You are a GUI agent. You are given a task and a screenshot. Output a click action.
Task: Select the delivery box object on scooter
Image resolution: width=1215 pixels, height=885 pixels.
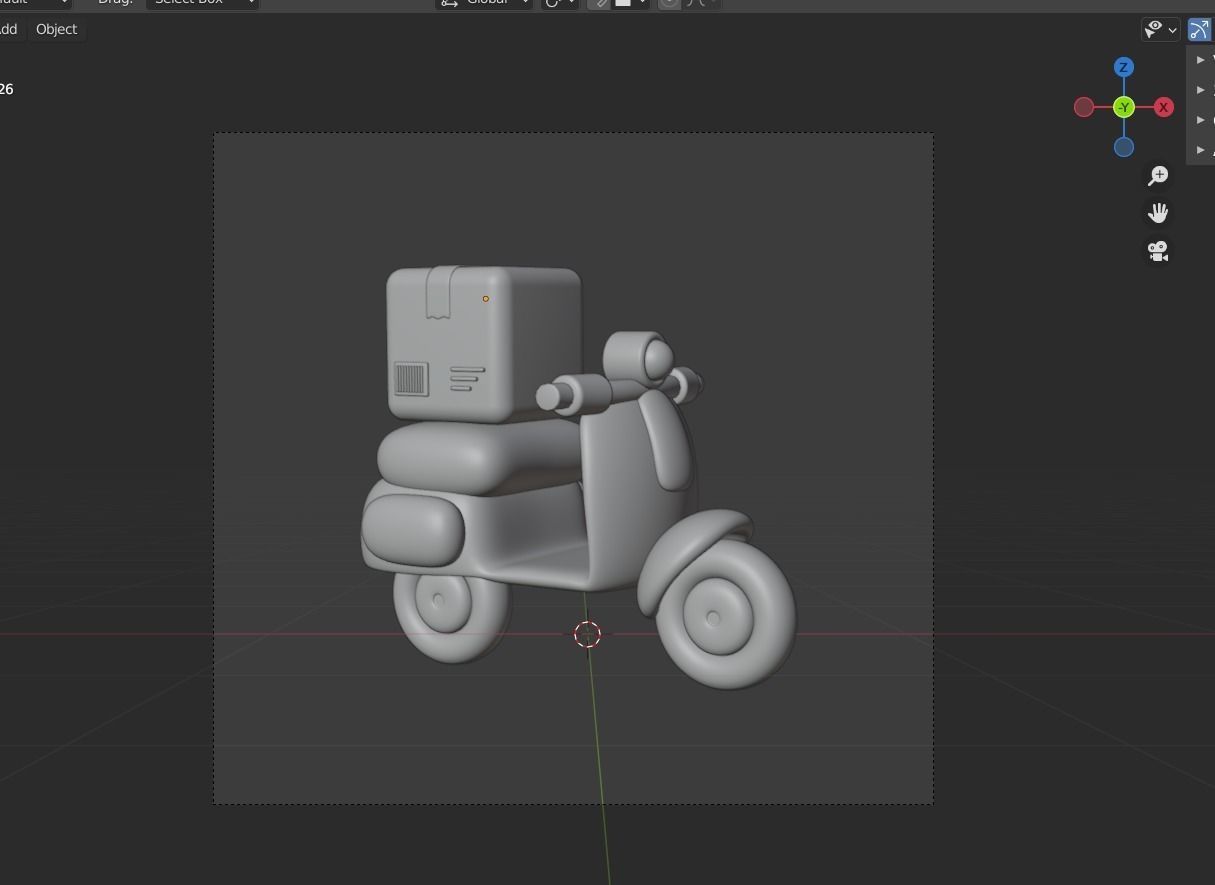click(x=484, y=343)
